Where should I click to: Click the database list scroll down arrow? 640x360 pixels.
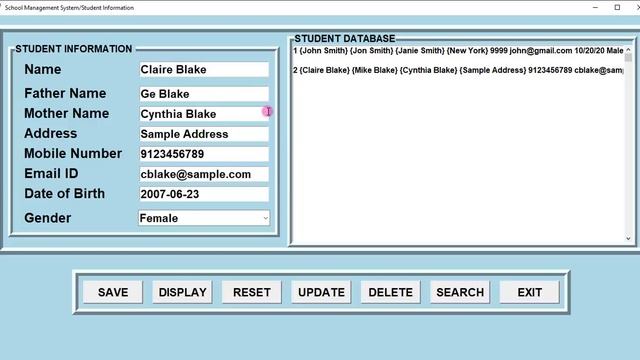[x=628, y=238]
